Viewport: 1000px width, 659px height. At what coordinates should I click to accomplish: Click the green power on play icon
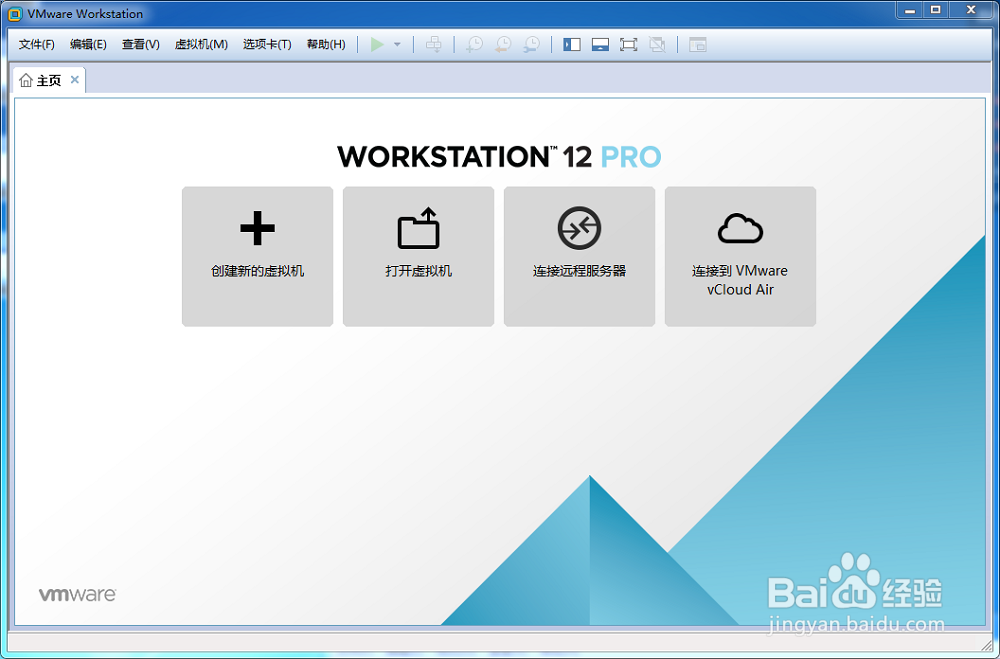click(377, 45)
